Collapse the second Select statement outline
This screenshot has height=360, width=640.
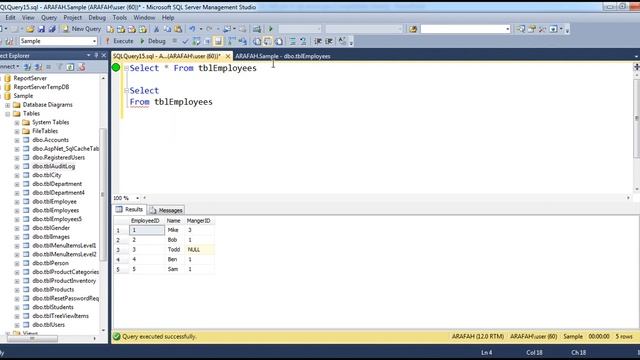[x=126, y=91]
